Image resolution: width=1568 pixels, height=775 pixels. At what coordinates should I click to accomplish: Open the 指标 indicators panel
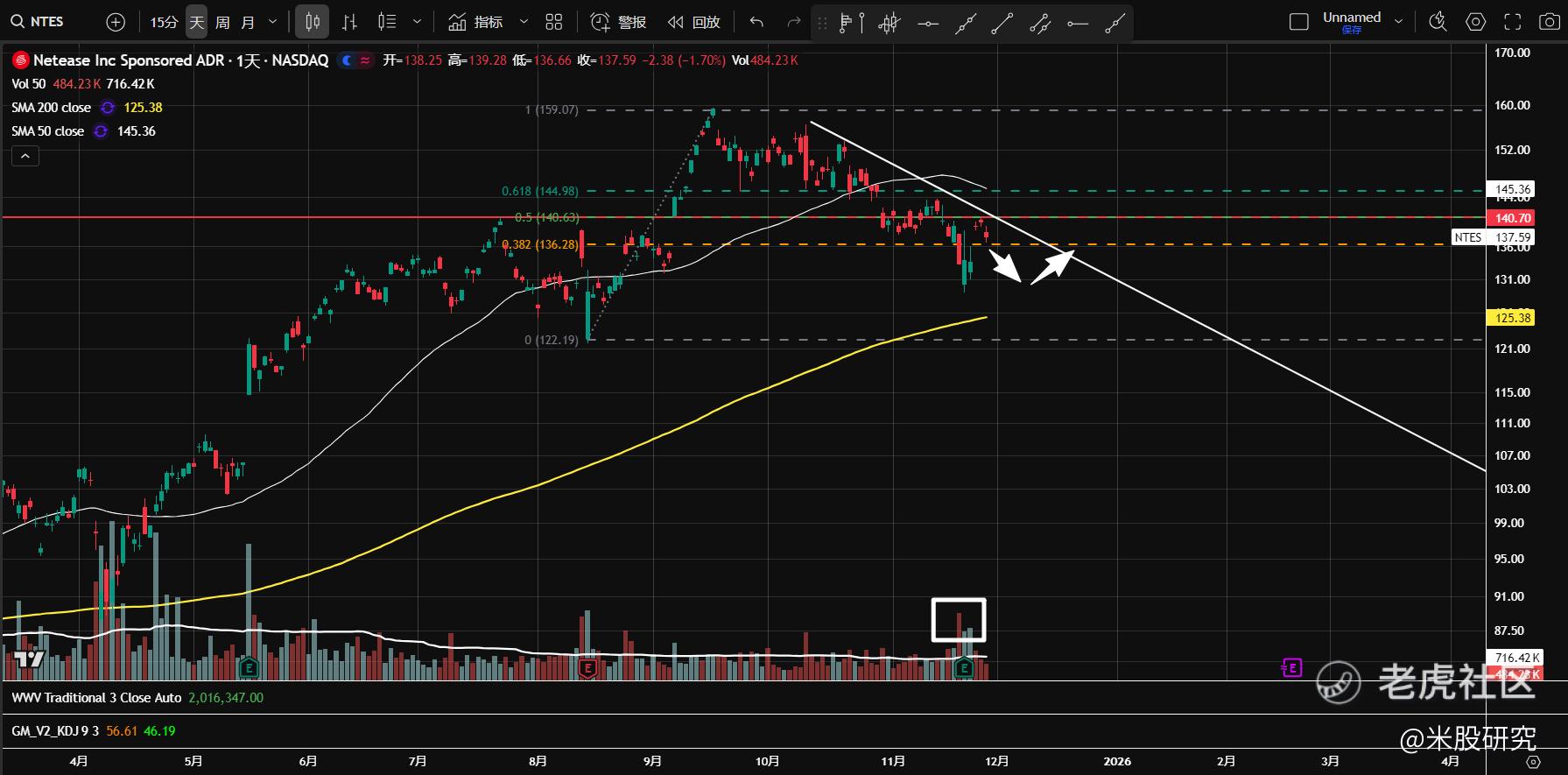coord(475,22)
